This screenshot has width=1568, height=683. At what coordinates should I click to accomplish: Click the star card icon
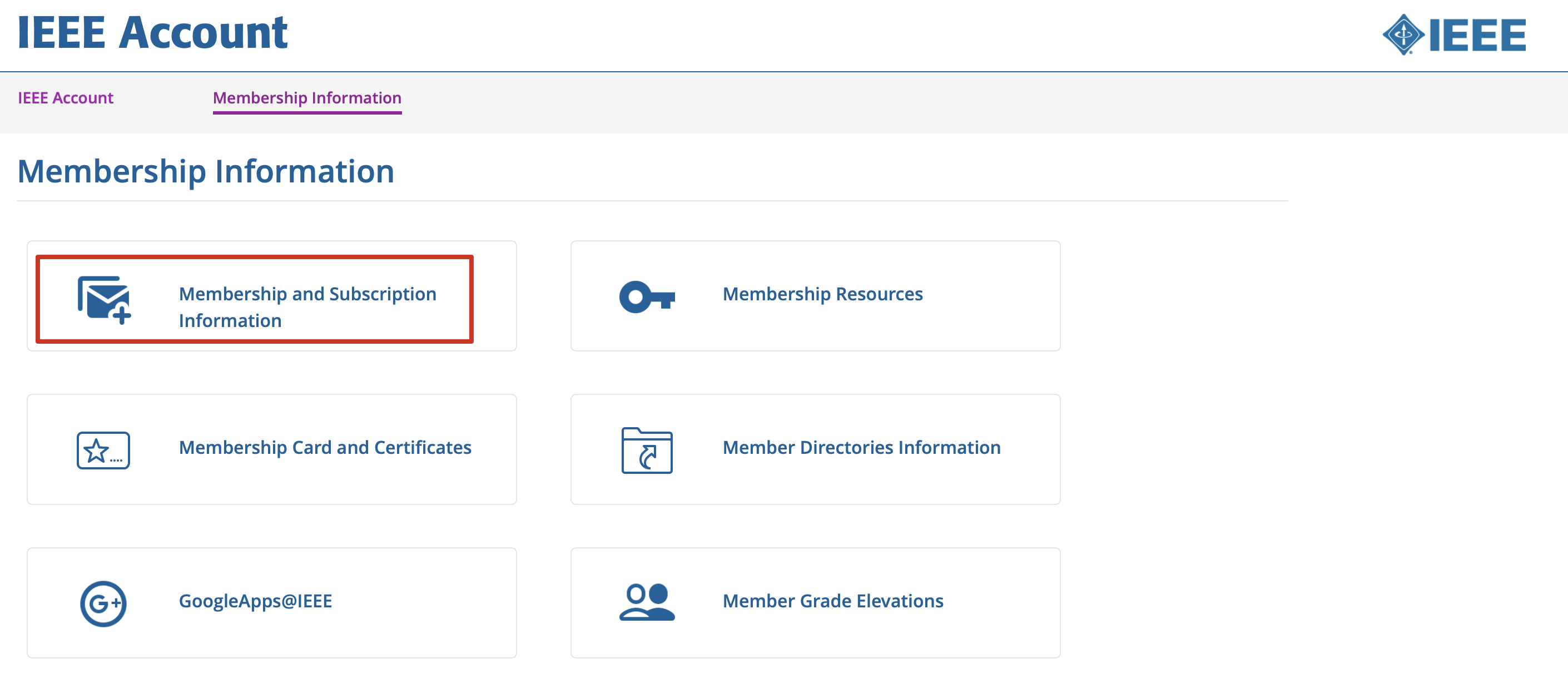click(103, 451)
